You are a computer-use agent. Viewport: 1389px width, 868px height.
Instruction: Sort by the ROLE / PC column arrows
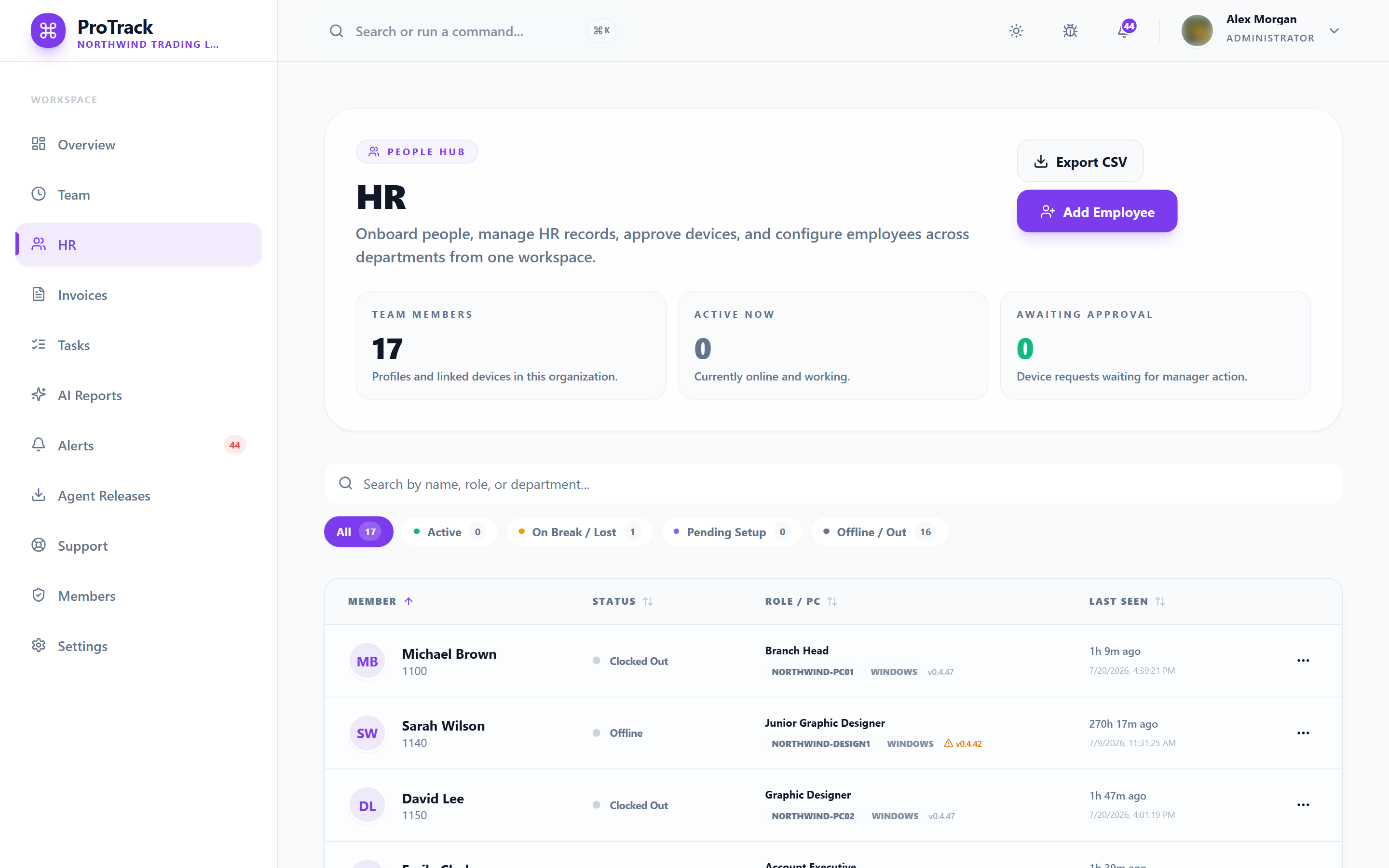pyautogui.click(x=832, y=601)
